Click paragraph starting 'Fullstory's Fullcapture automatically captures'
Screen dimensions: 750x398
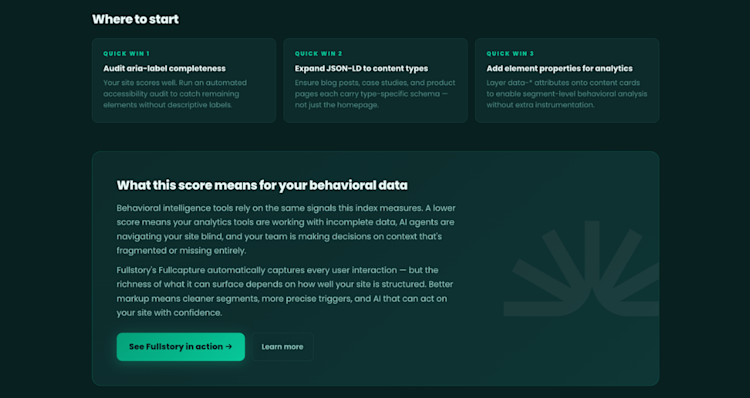point(285,291)
